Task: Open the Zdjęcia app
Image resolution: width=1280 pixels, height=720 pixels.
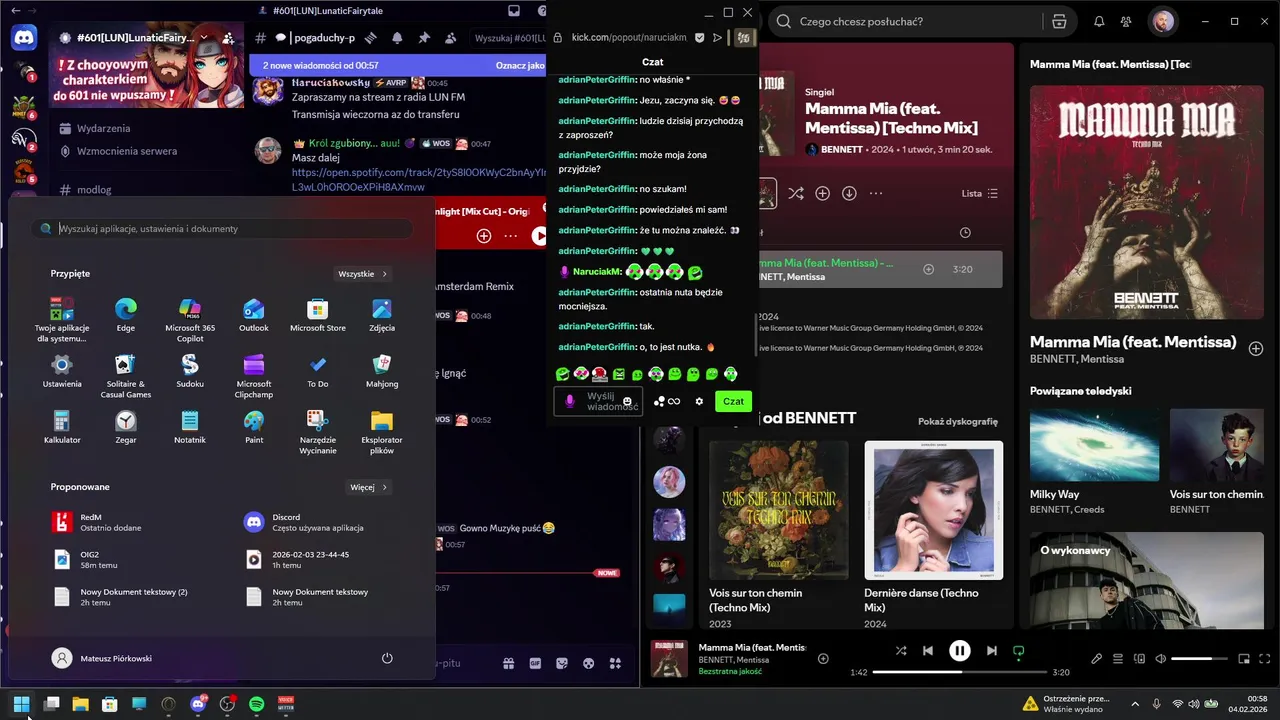Action: (x=382, y=314)
